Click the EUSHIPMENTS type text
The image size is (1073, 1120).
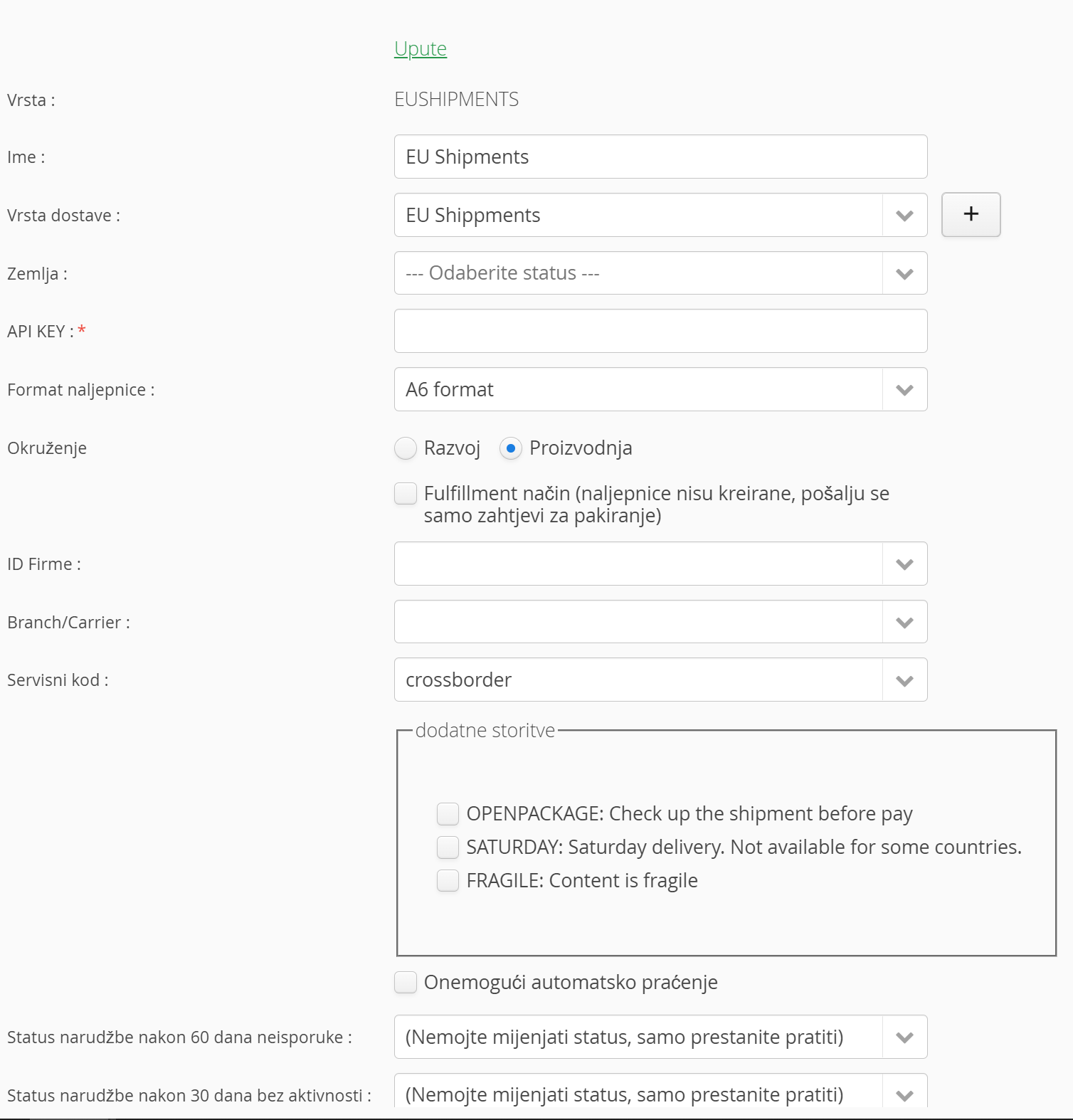[x=456, y=99]
